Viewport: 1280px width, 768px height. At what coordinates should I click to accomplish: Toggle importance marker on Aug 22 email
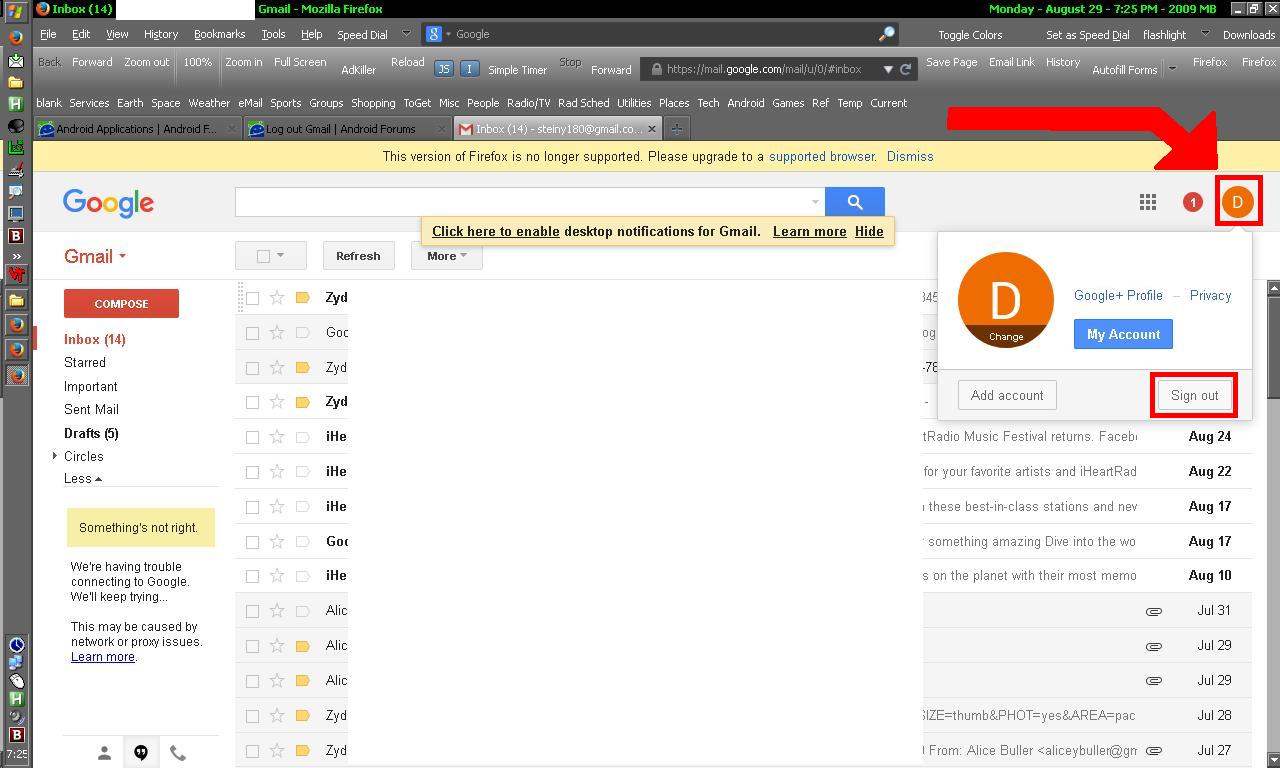303,472
